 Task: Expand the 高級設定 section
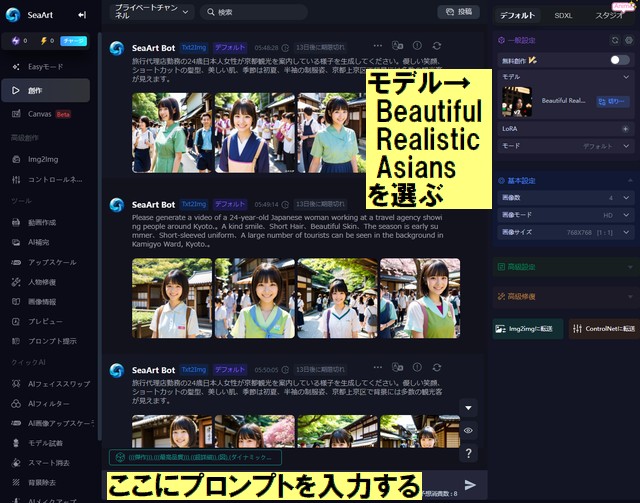[566, 267]
